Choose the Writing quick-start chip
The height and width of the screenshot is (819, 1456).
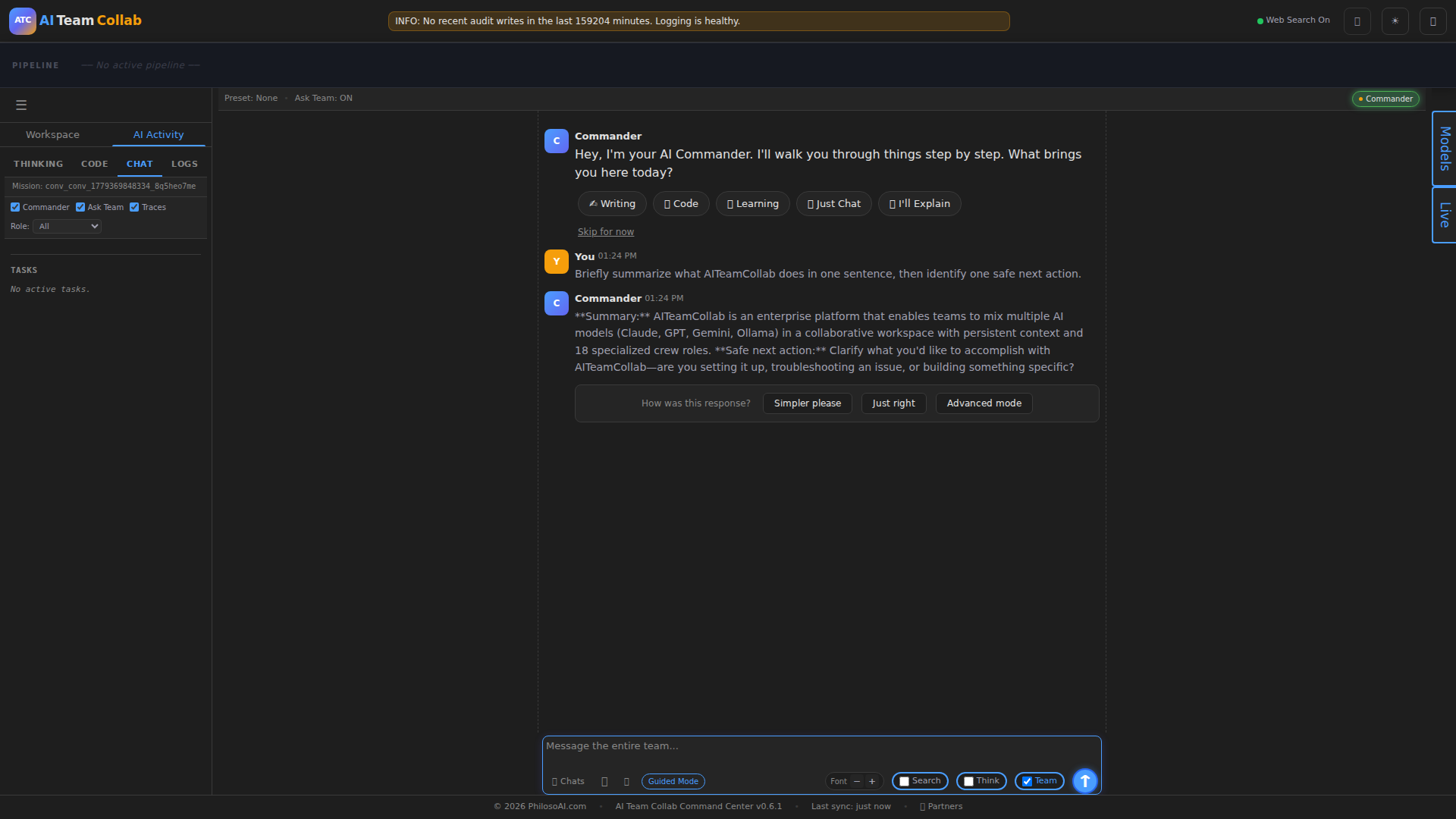612,204
